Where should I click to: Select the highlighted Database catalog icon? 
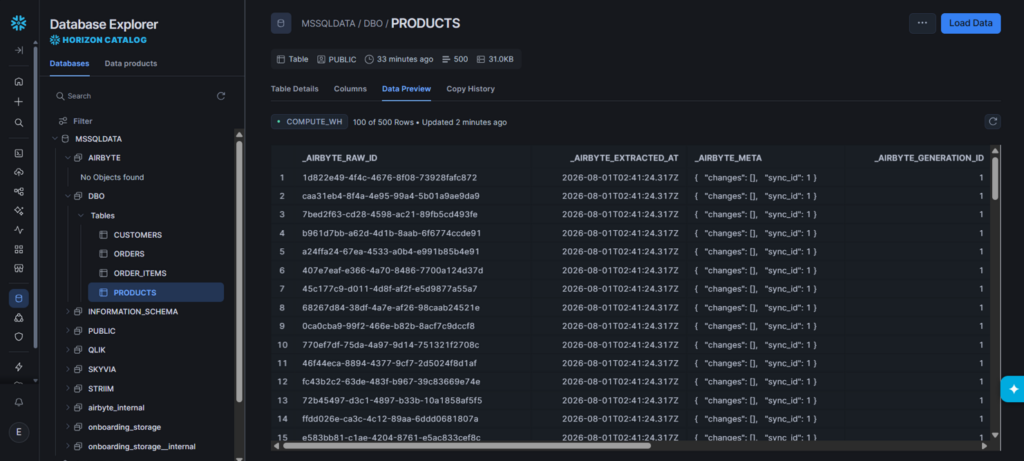pos(18,298)
